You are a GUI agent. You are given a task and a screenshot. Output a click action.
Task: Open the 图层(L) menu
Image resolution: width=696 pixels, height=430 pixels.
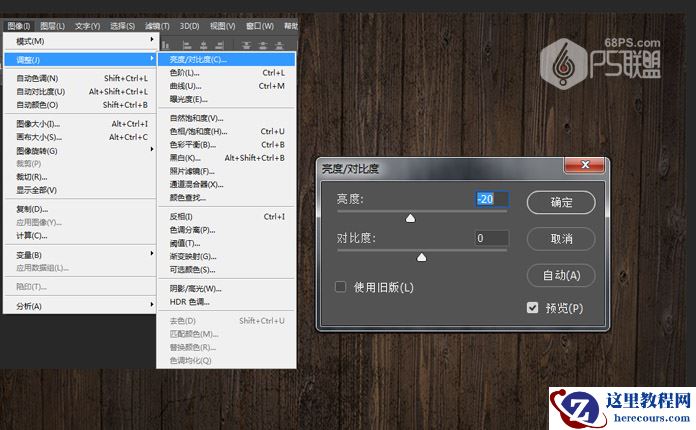(x=52, y=26)
